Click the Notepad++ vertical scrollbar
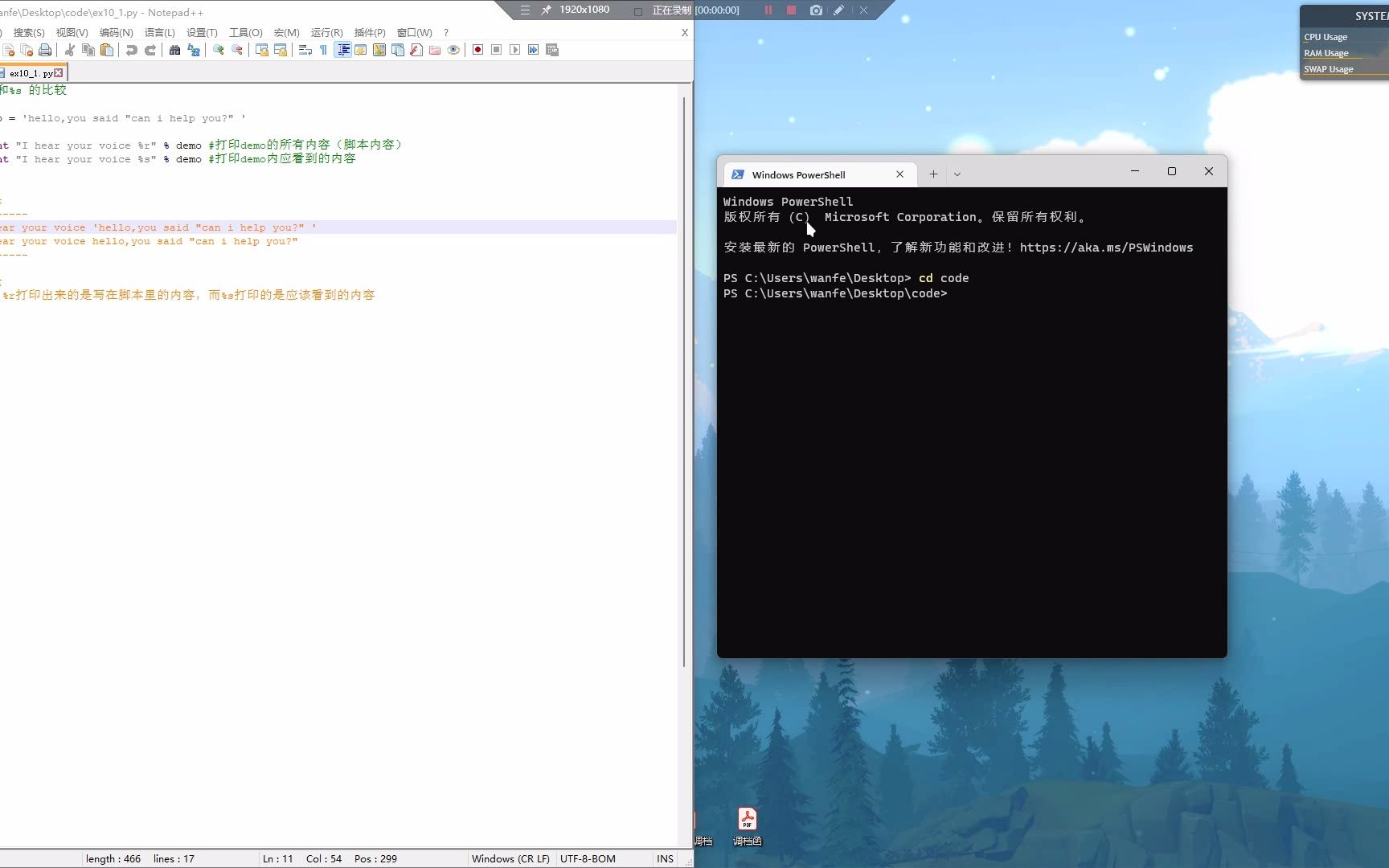1389x868 pixels. click(x=684, y=383)
